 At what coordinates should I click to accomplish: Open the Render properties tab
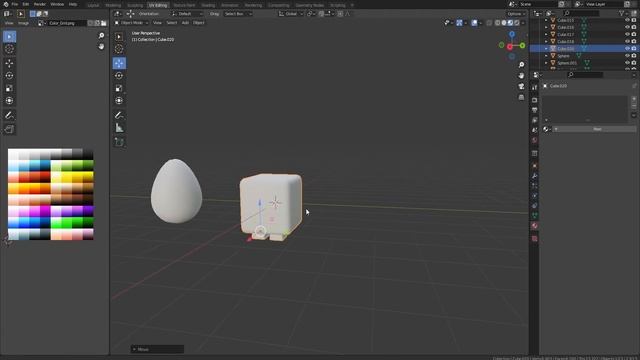534,100
